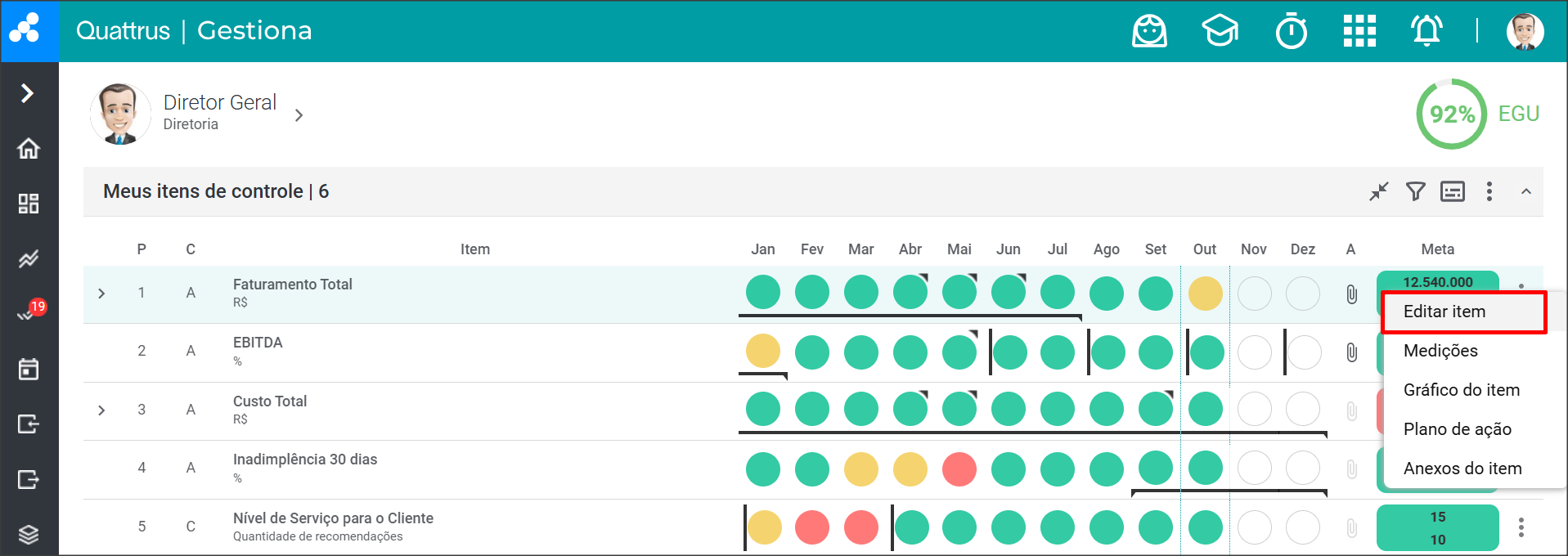Open the notifications bell icon

[1426, 32]
